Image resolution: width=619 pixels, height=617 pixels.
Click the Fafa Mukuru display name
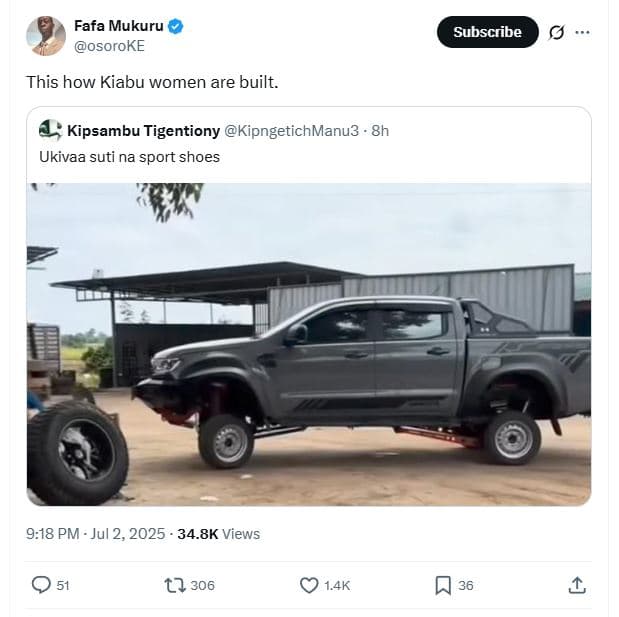pyautogui.click(x=118, y=26)
